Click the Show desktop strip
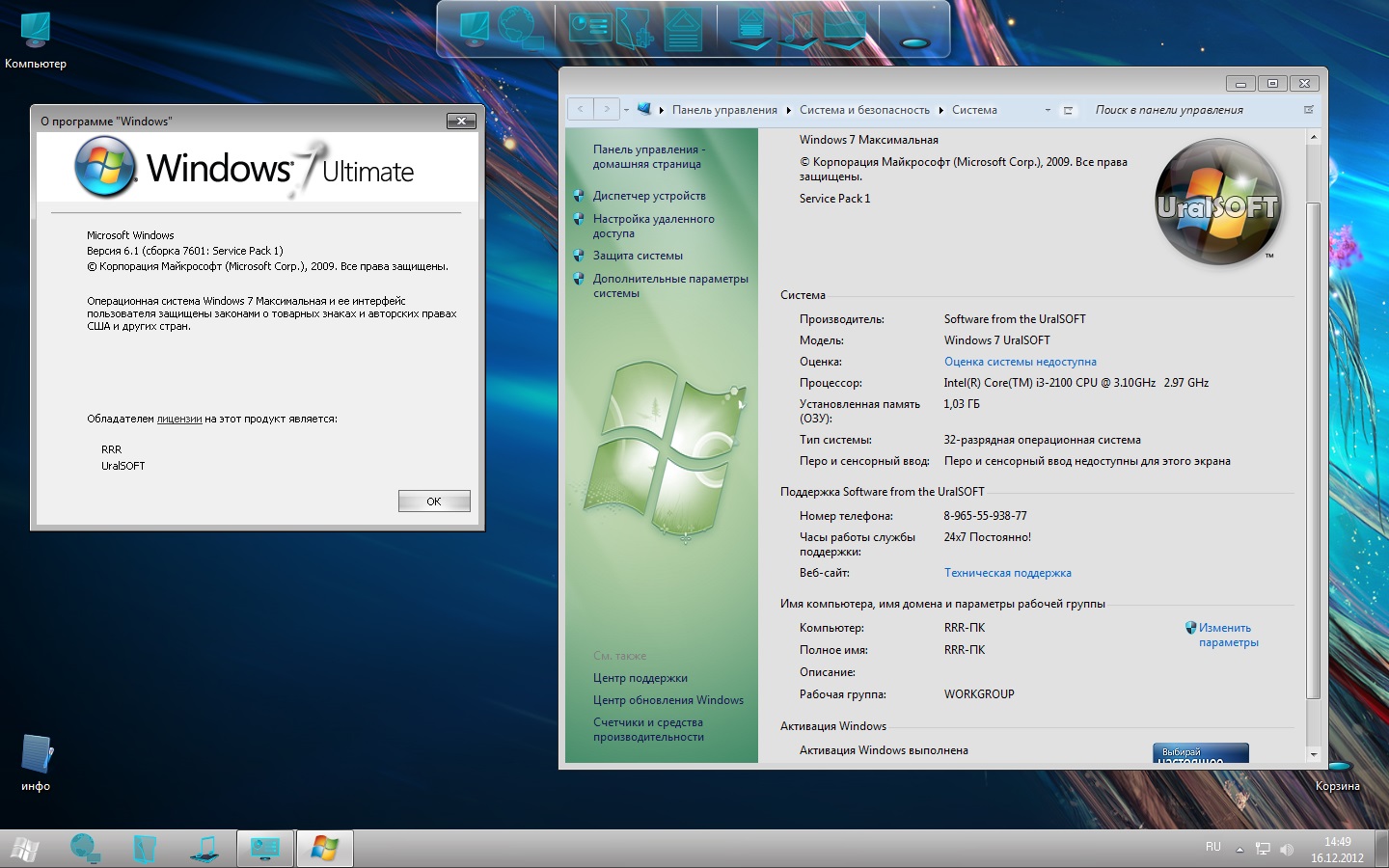The image size is (1389, 868). point(1382,849)
